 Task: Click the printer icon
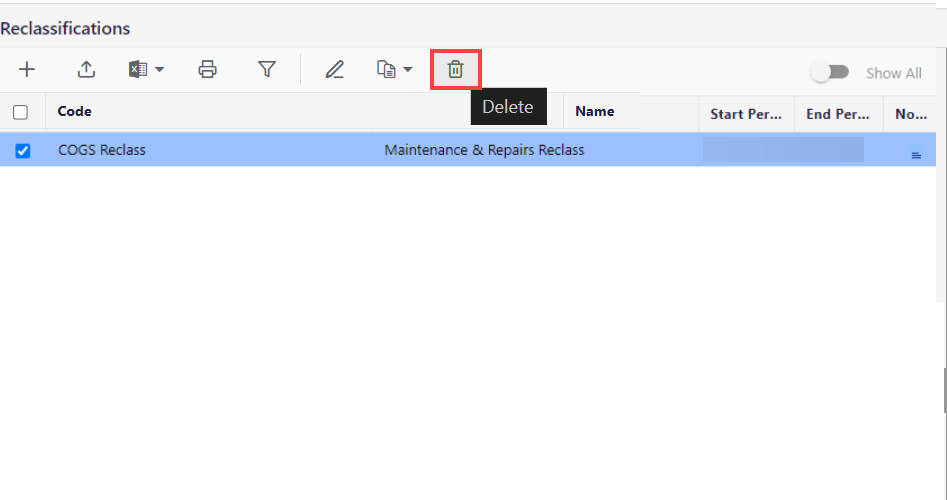(207, 69)
